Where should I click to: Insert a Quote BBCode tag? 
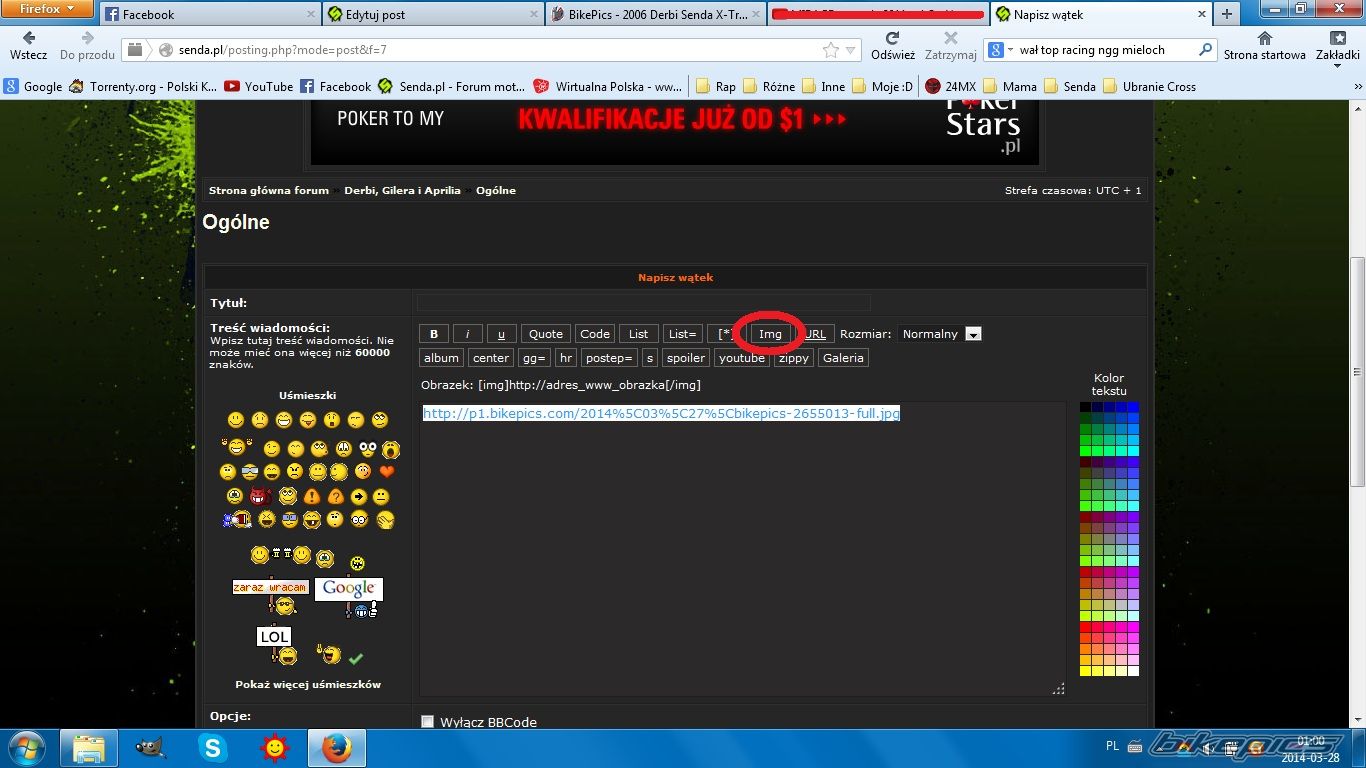coord(546,334)
